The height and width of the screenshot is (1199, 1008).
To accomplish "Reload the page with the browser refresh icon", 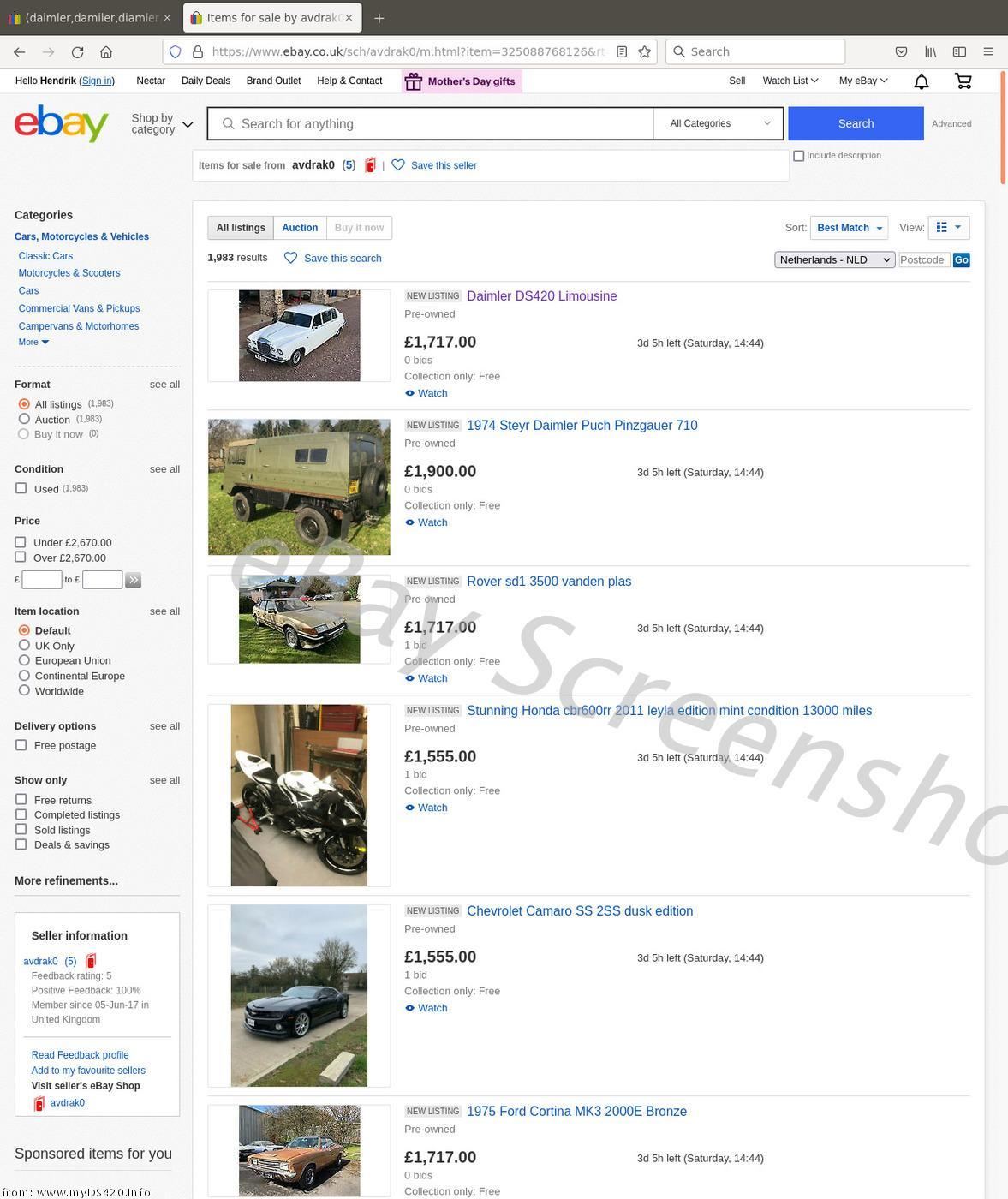I will (77, 52).
